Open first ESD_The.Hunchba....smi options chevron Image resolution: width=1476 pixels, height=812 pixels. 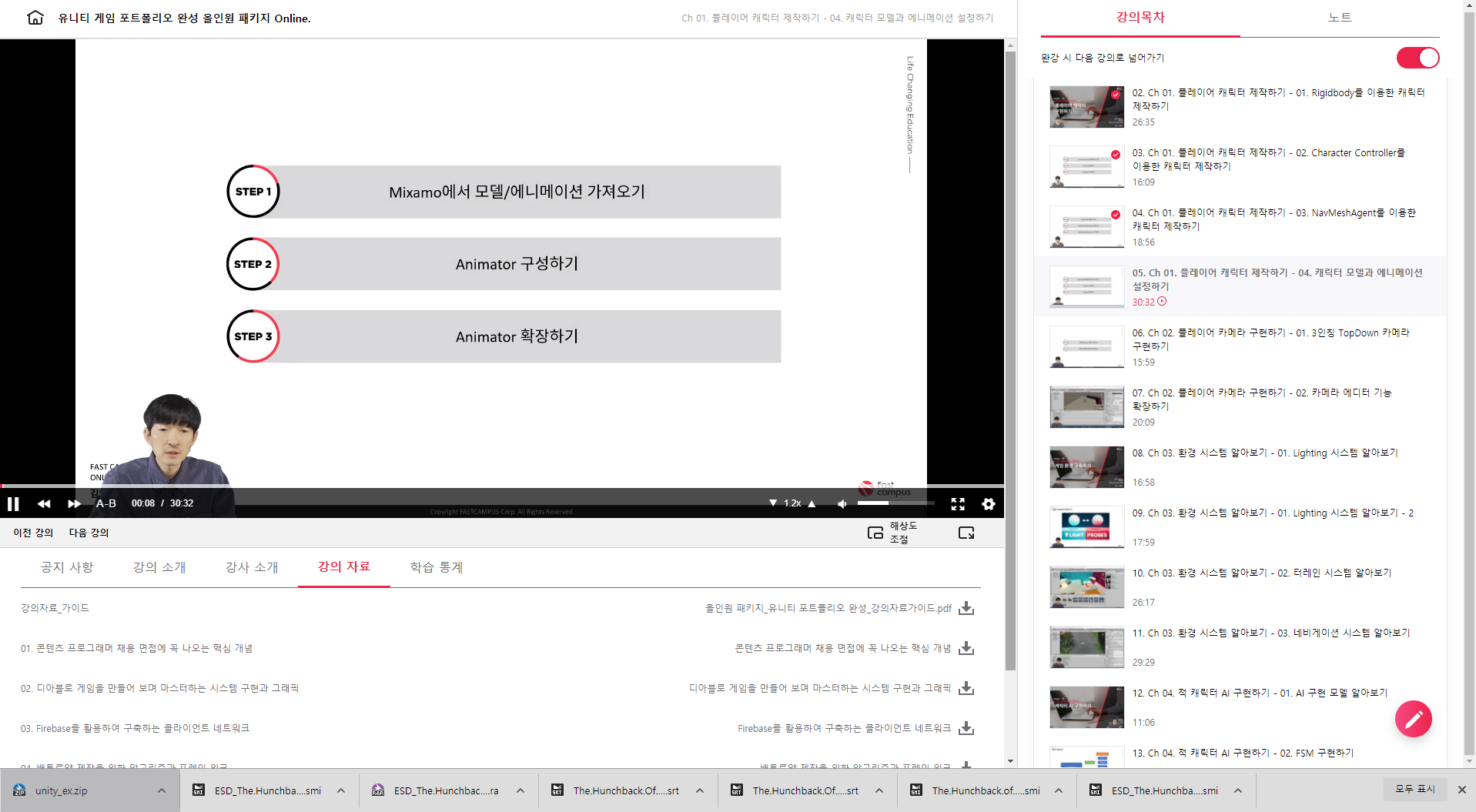click(341, 790)
